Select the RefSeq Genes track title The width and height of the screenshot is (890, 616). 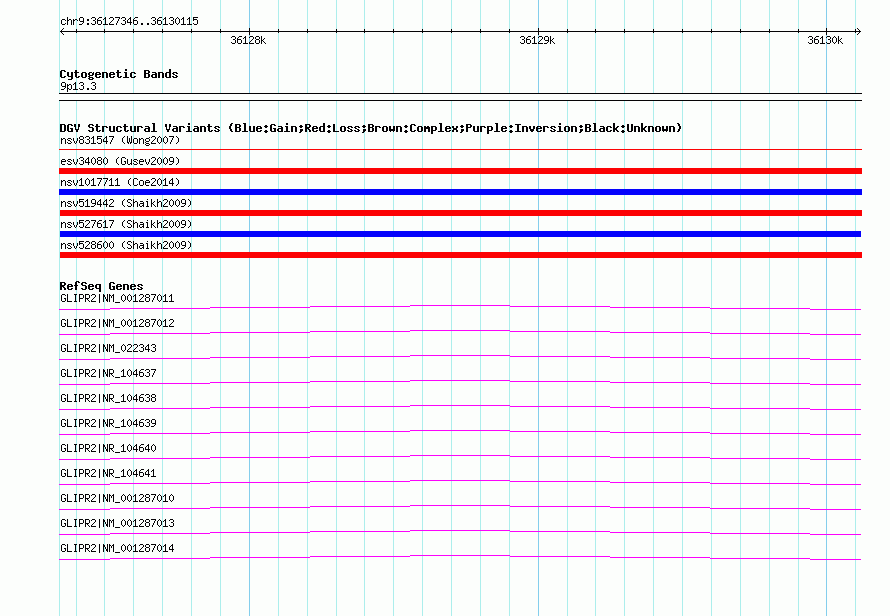tap(101, 286)
